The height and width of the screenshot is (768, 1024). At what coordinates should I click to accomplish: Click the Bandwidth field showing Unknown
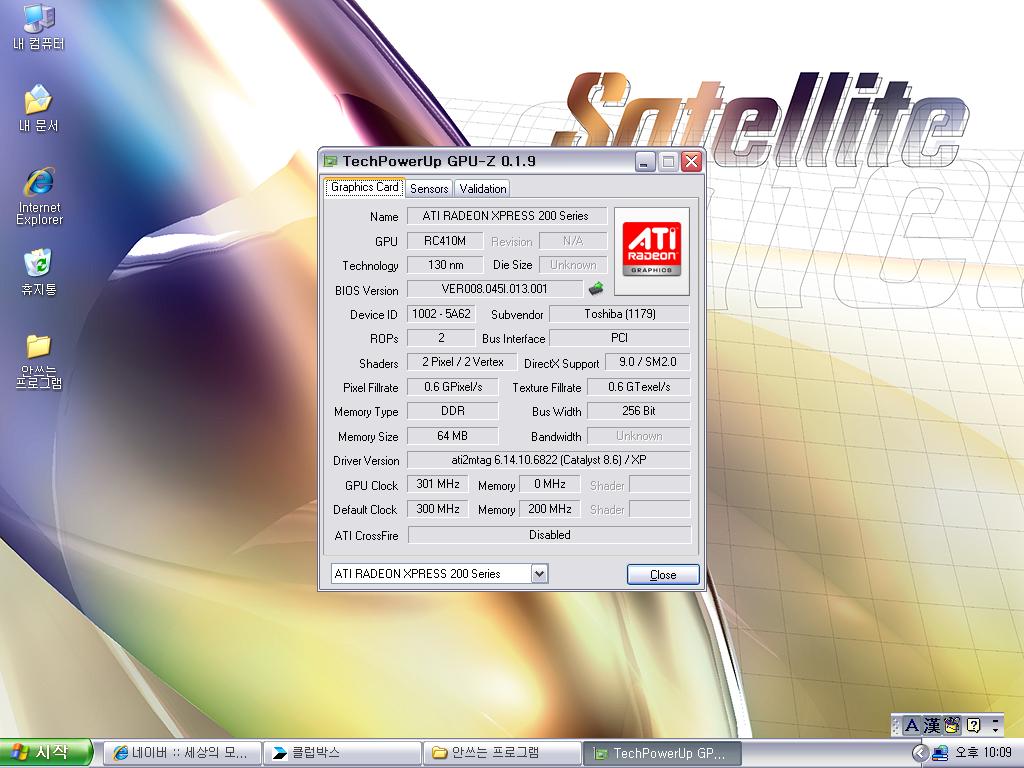(x=639, y=436)
